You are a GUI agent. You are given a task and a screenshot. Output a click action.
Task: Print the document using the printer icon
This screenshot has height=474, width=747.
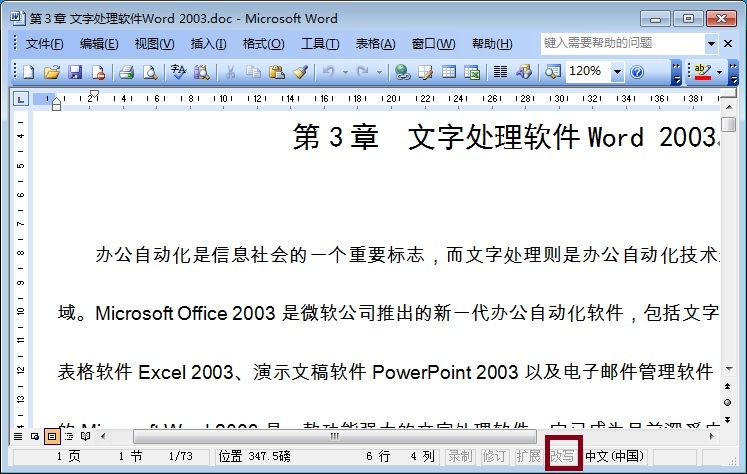pyautogui.click(x=126, y=72)
